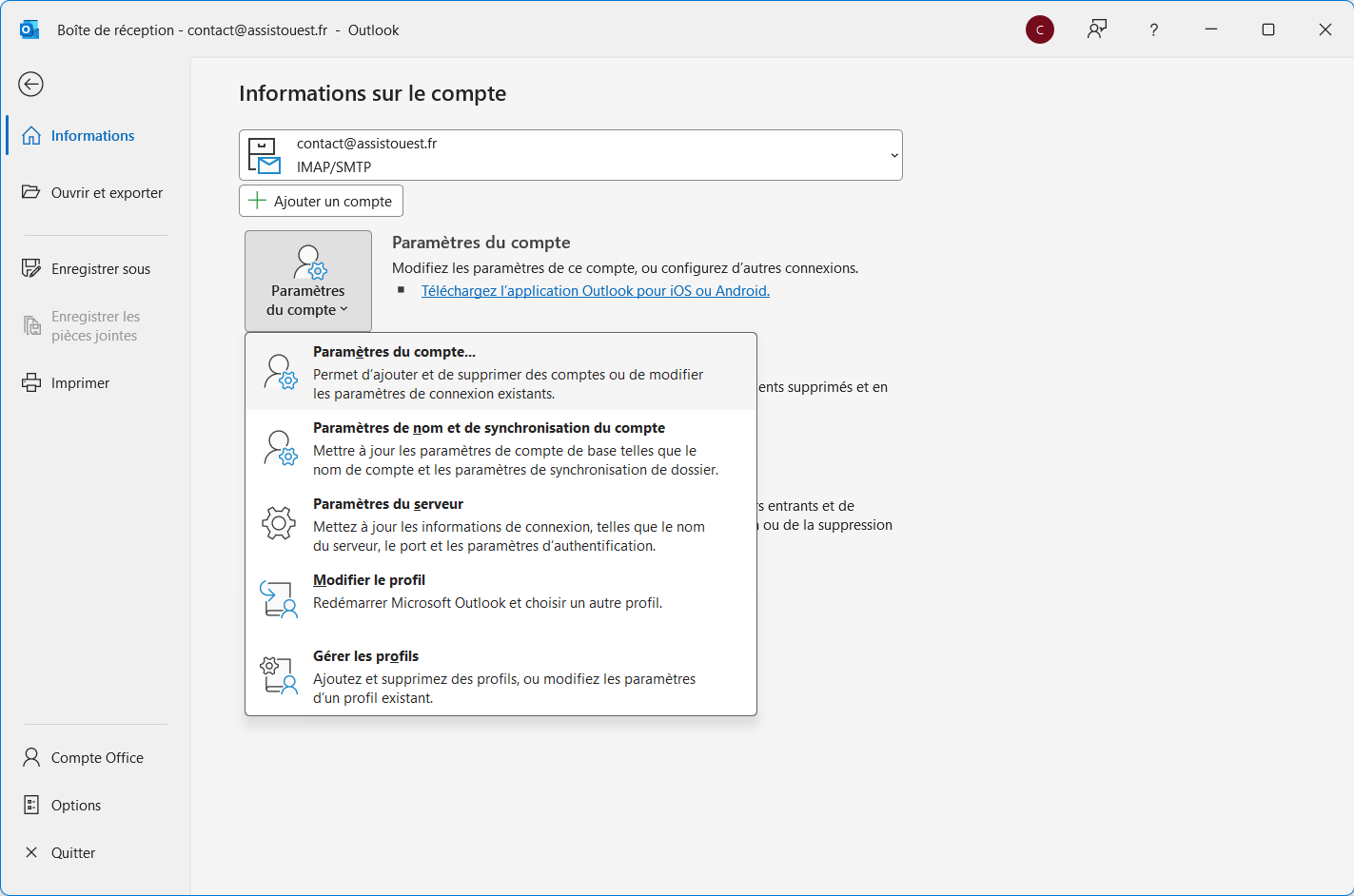
Task: Click the person-gear icon beside Paramètres du compte...
Action: [281, 372]
